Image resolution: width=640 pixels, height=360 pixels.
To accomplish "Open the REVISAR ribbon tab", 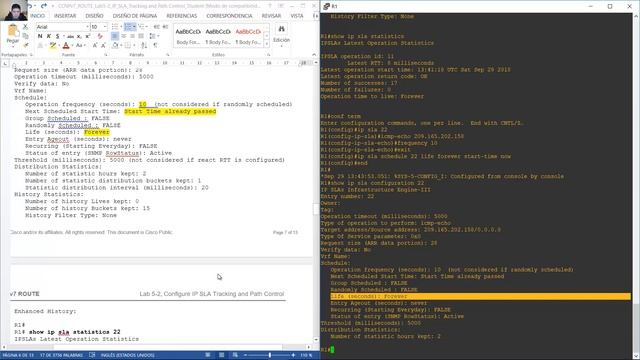I will point(271,16).
